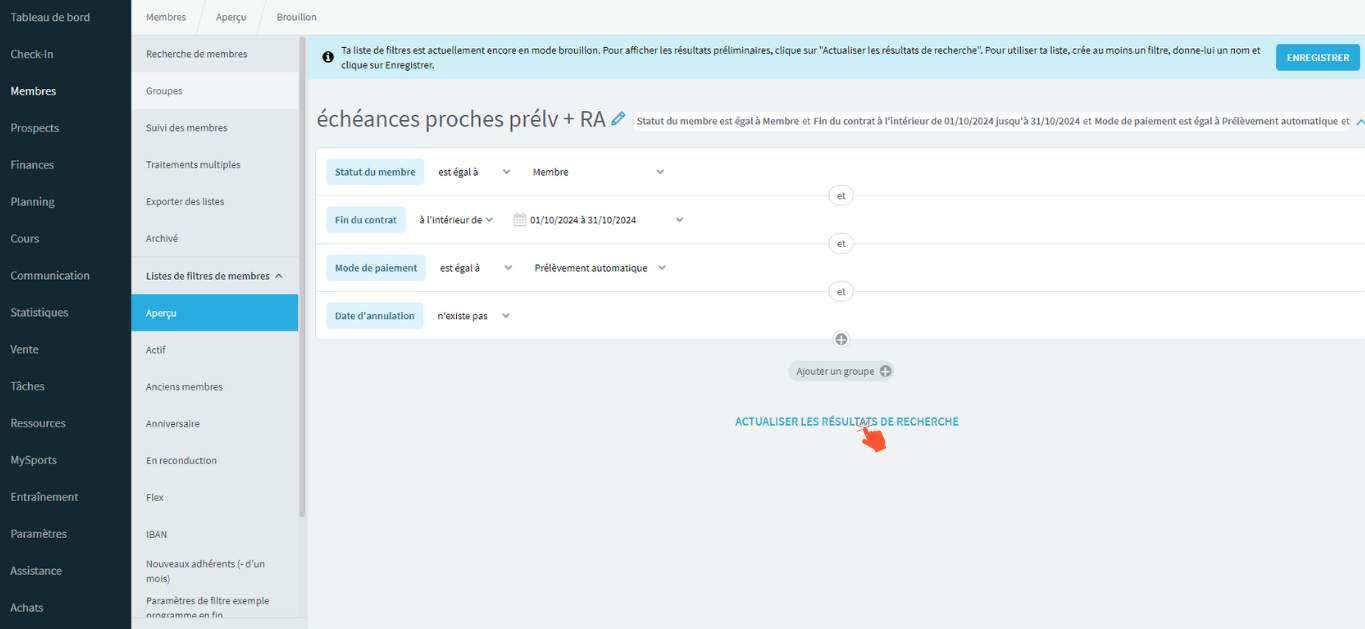Click the Ajouter un groupe button
This screenshot has height=629, width=1365.
click(x=841, y=371)
